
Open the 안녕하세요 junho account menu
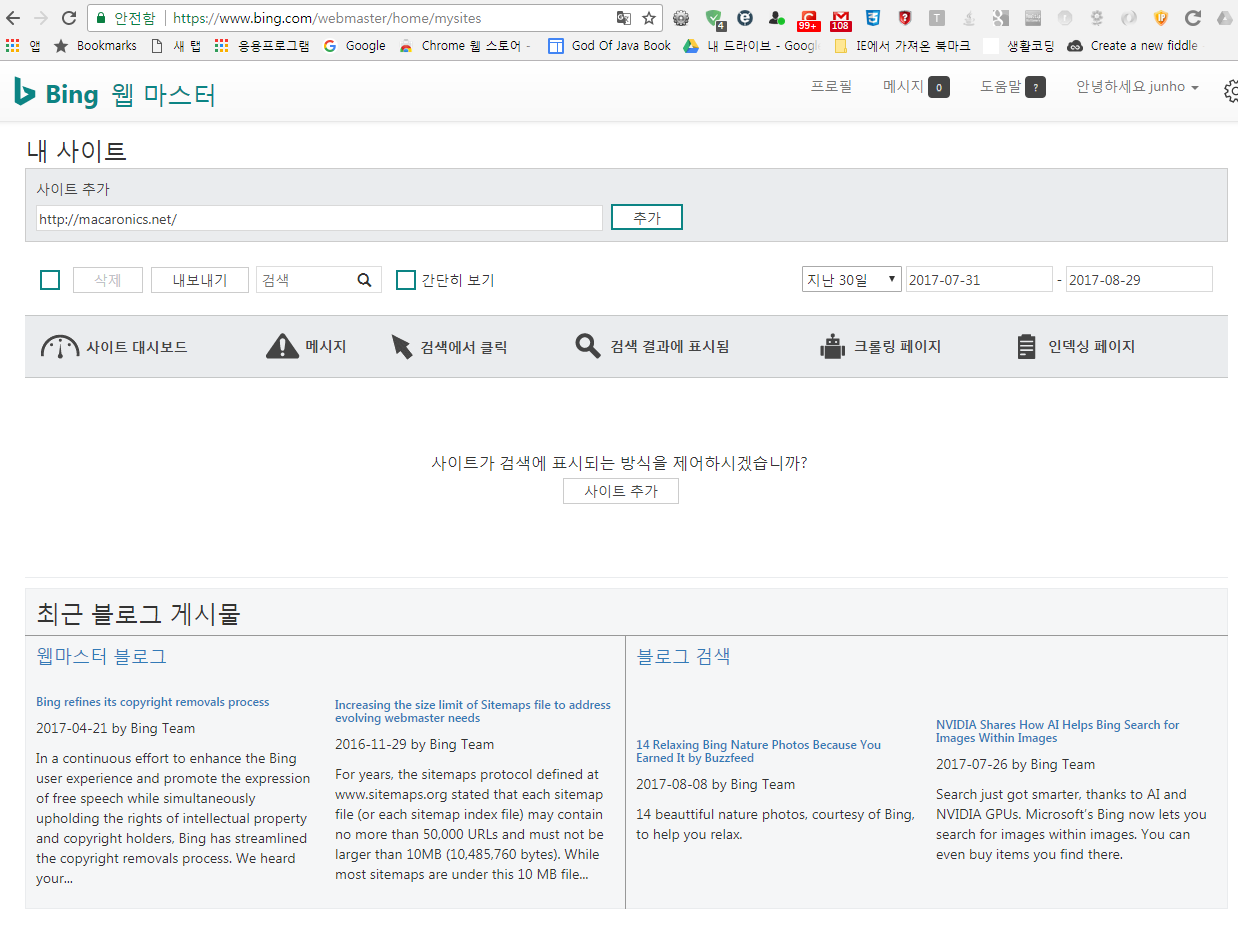pyautogui.click(x=1137, y=87)
